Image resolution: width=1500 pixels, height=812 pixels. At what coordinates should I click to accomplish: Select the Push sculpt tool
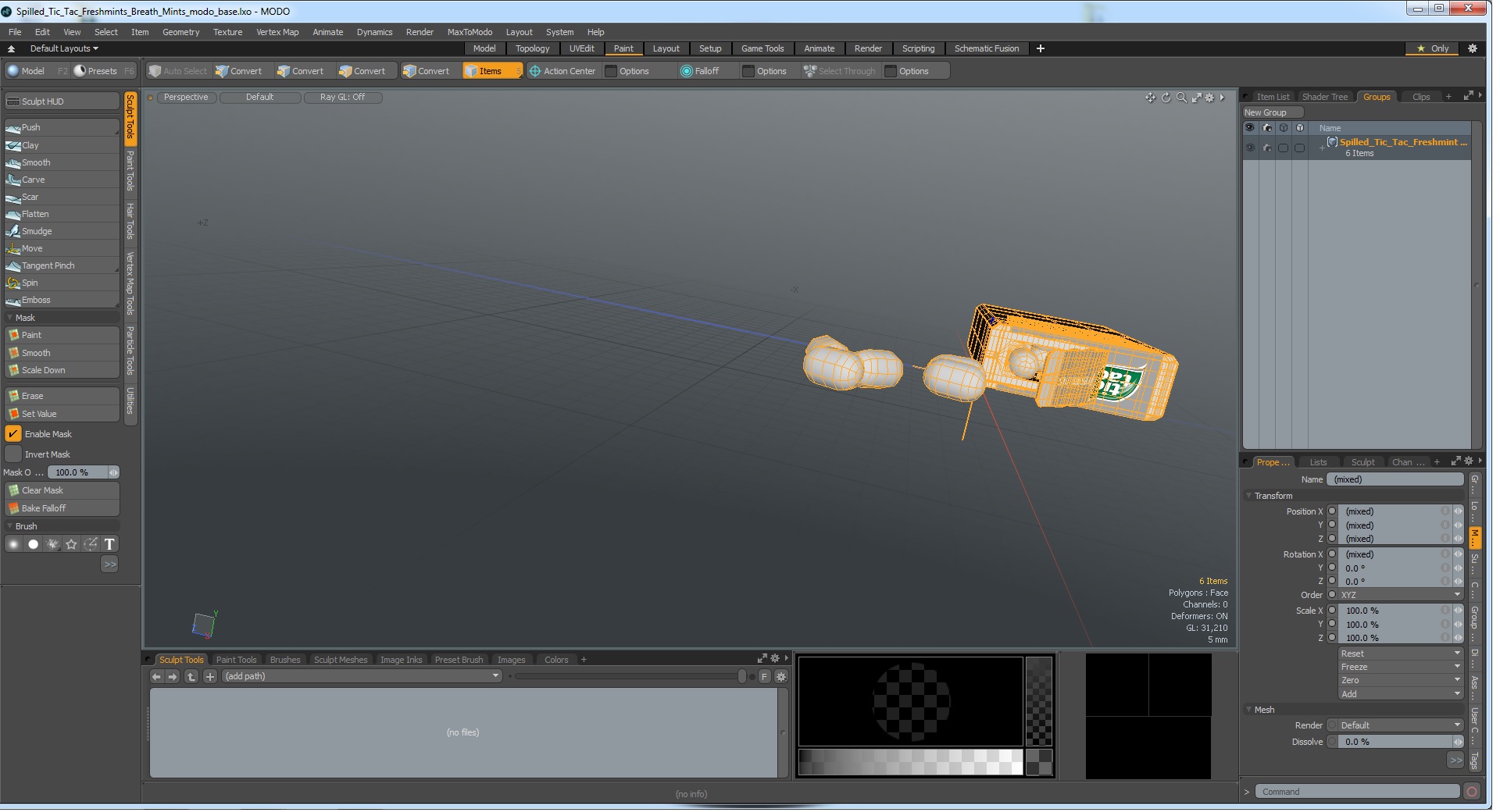[62, 127]
